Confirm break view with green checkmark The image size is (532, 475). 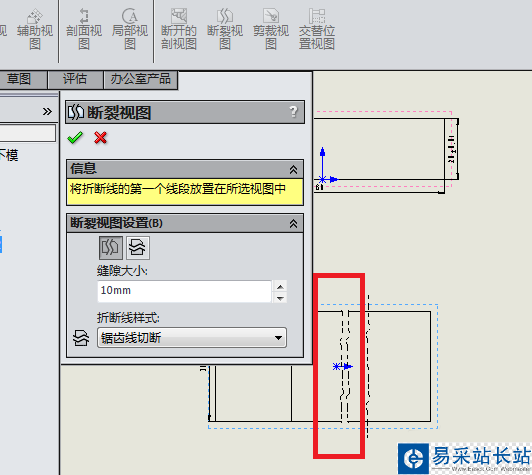point(75,138)
